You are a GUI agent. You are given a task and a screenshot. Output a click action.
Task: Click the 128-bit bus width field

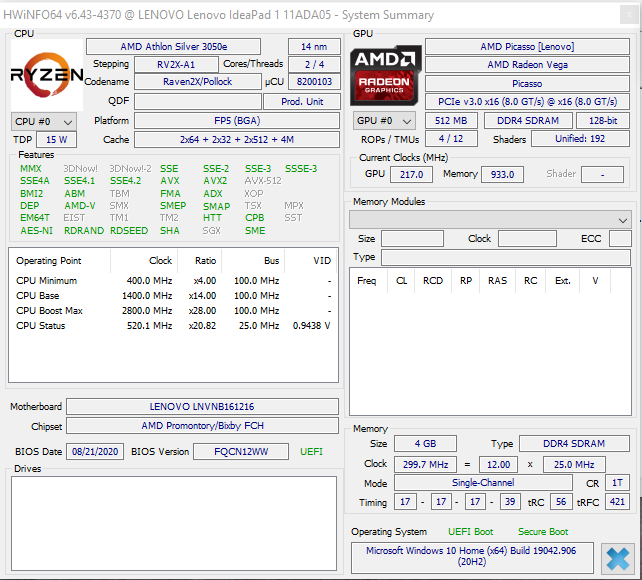(x=603, y=121)
